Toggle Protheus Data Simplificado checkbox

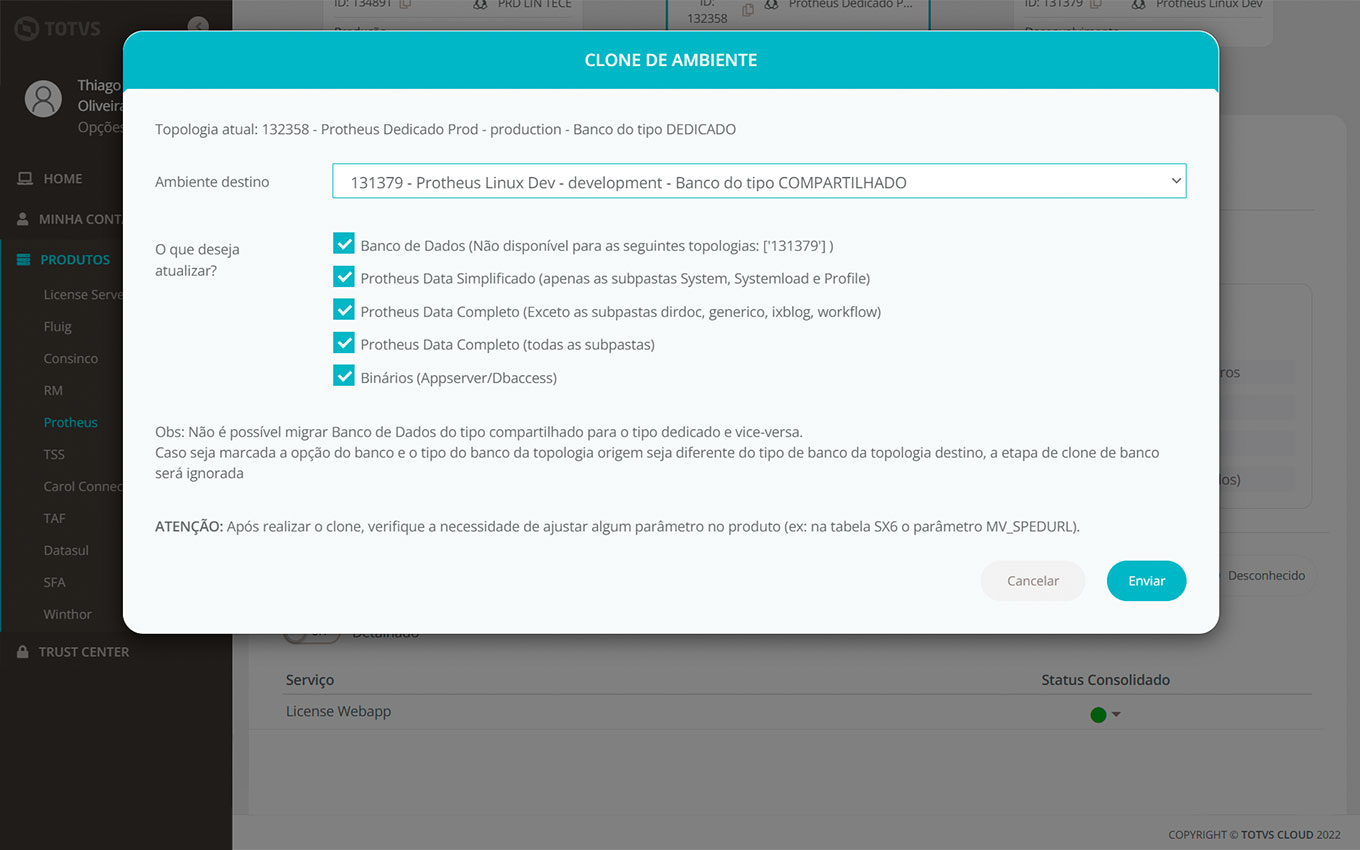(344, 277)
